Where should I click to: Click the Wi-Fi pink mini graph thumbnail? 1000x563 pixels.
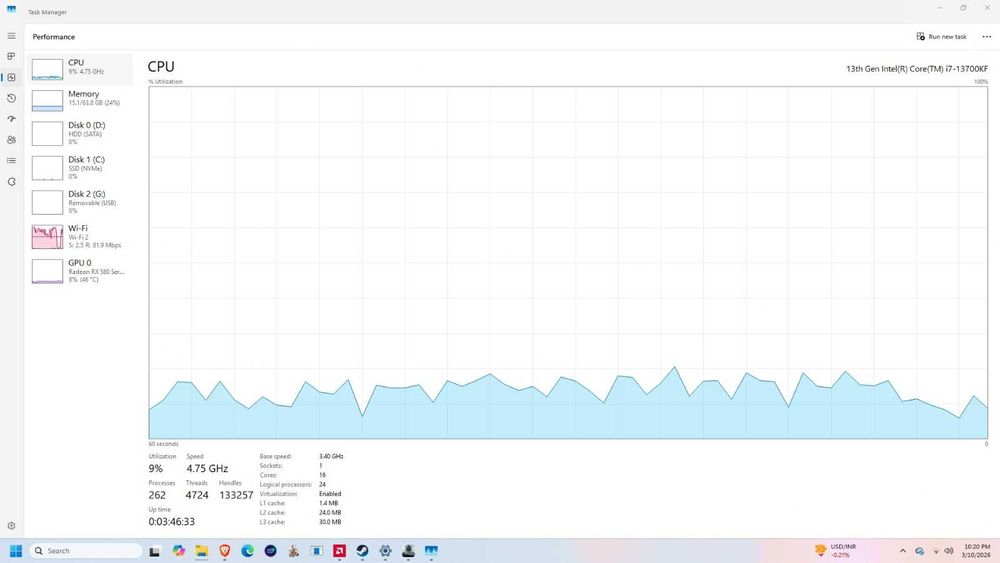(47, 237)
